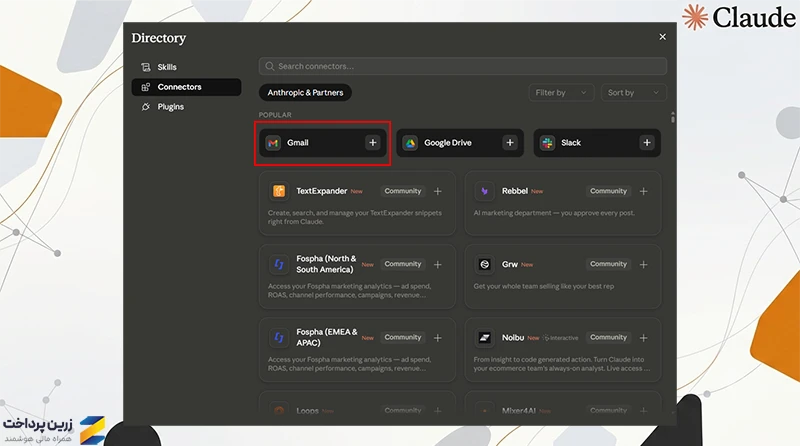Click the TextExpander title text
800x446 pixels.
click(321, 191)
